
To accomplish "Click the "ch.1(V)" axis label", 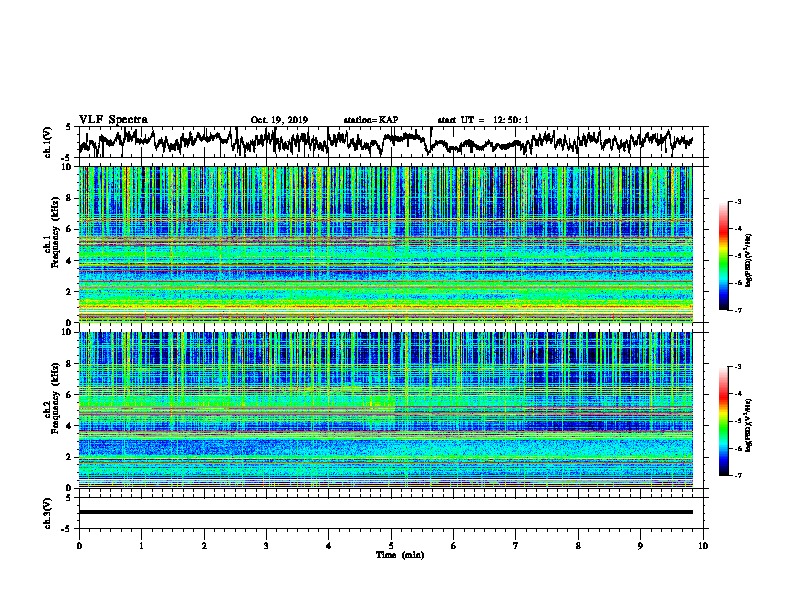I will 47,142.
